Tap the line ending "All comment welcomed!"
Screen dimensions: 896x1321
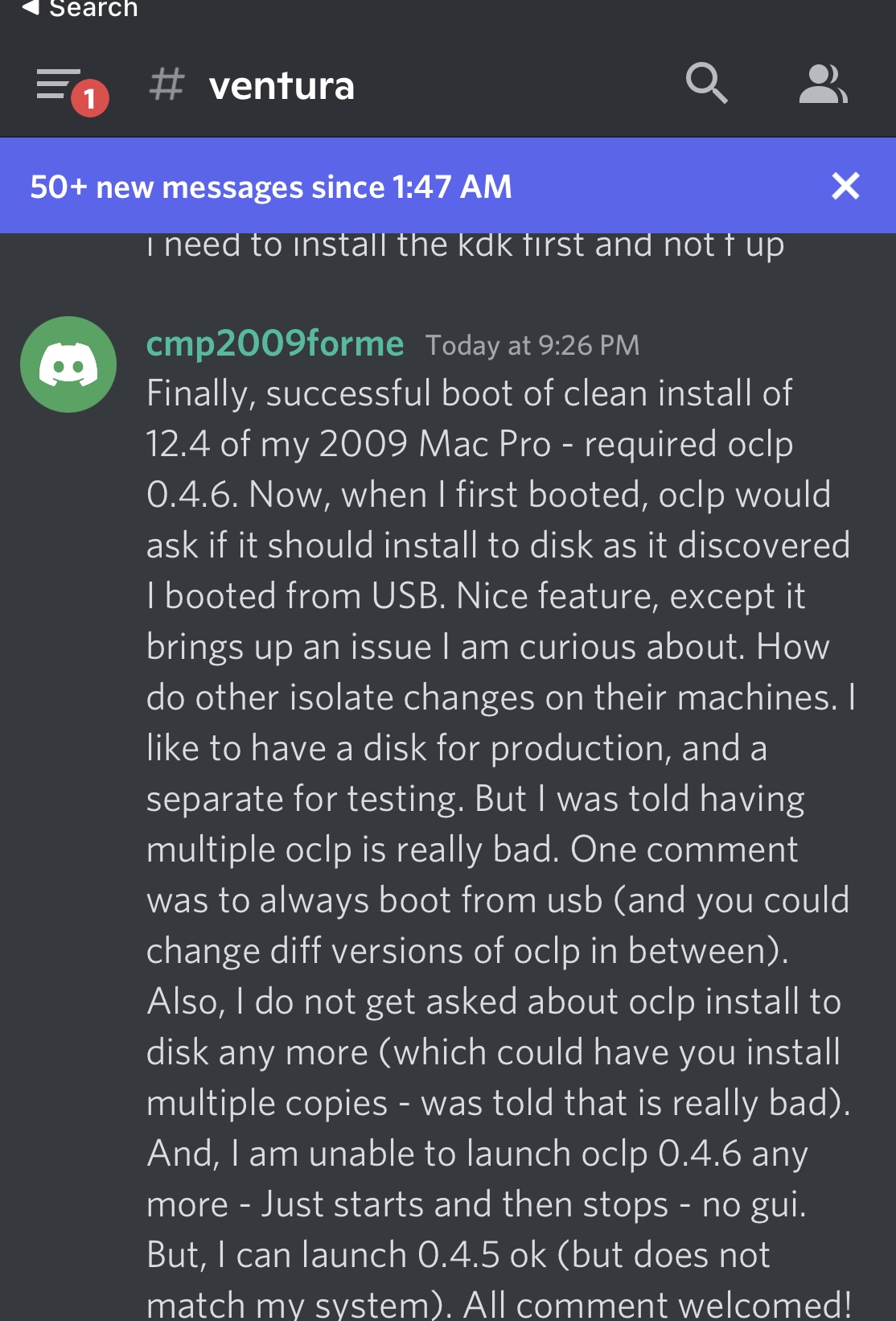pyautogui.click(x=499, y=1303)
